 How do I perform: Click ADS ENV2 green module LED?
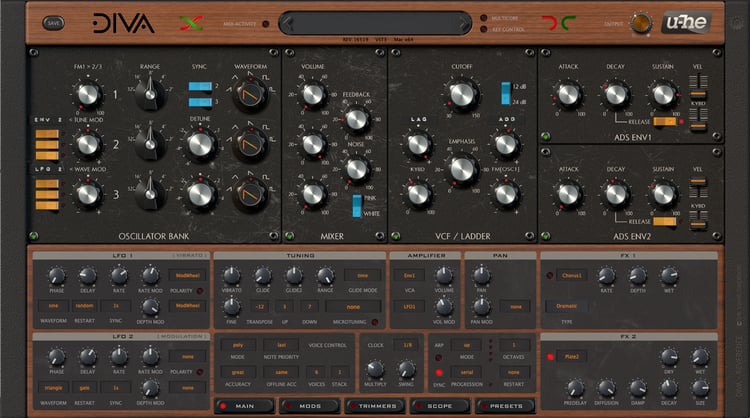545,236
